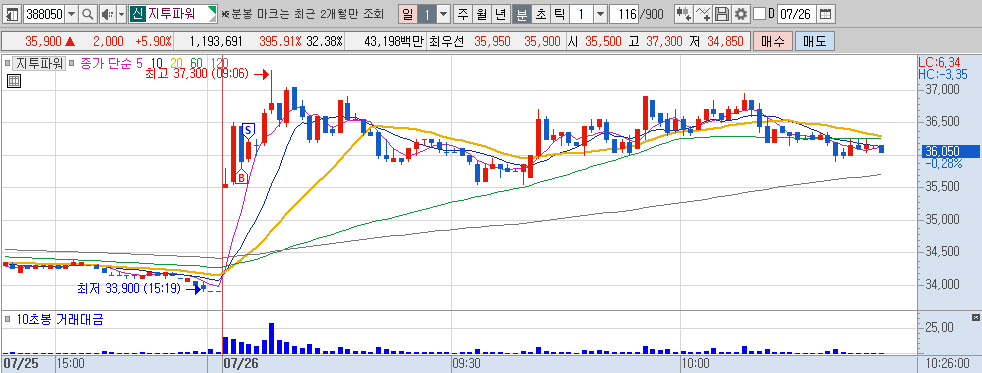This screenshot has height=373, width=982.
Task: Click the 10초봉 거래대금 volume panel label
Action: (x=59, y=319)
